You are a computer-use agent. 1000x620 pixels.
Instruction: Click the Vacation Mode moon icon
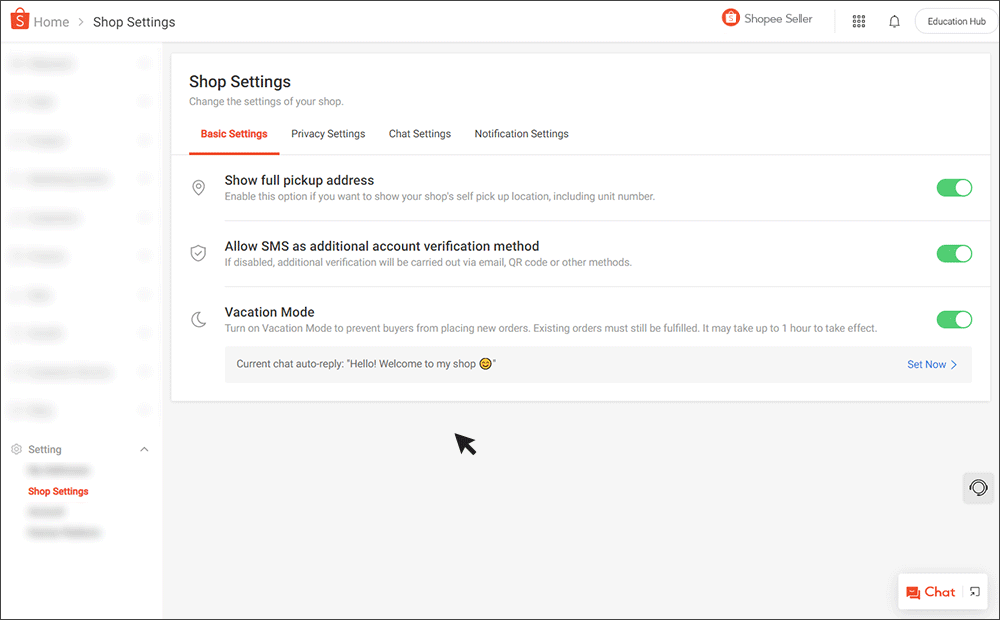click(x=198, y=317)
